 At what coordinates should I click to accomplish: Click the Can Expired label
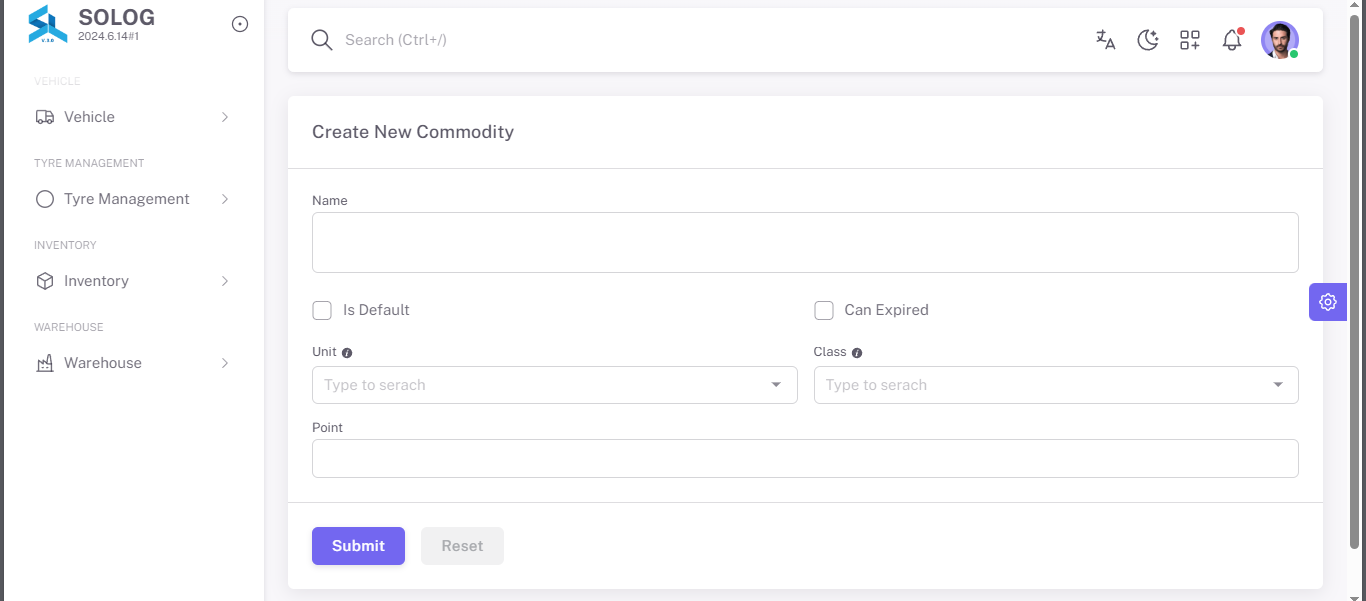coord(886,310)
